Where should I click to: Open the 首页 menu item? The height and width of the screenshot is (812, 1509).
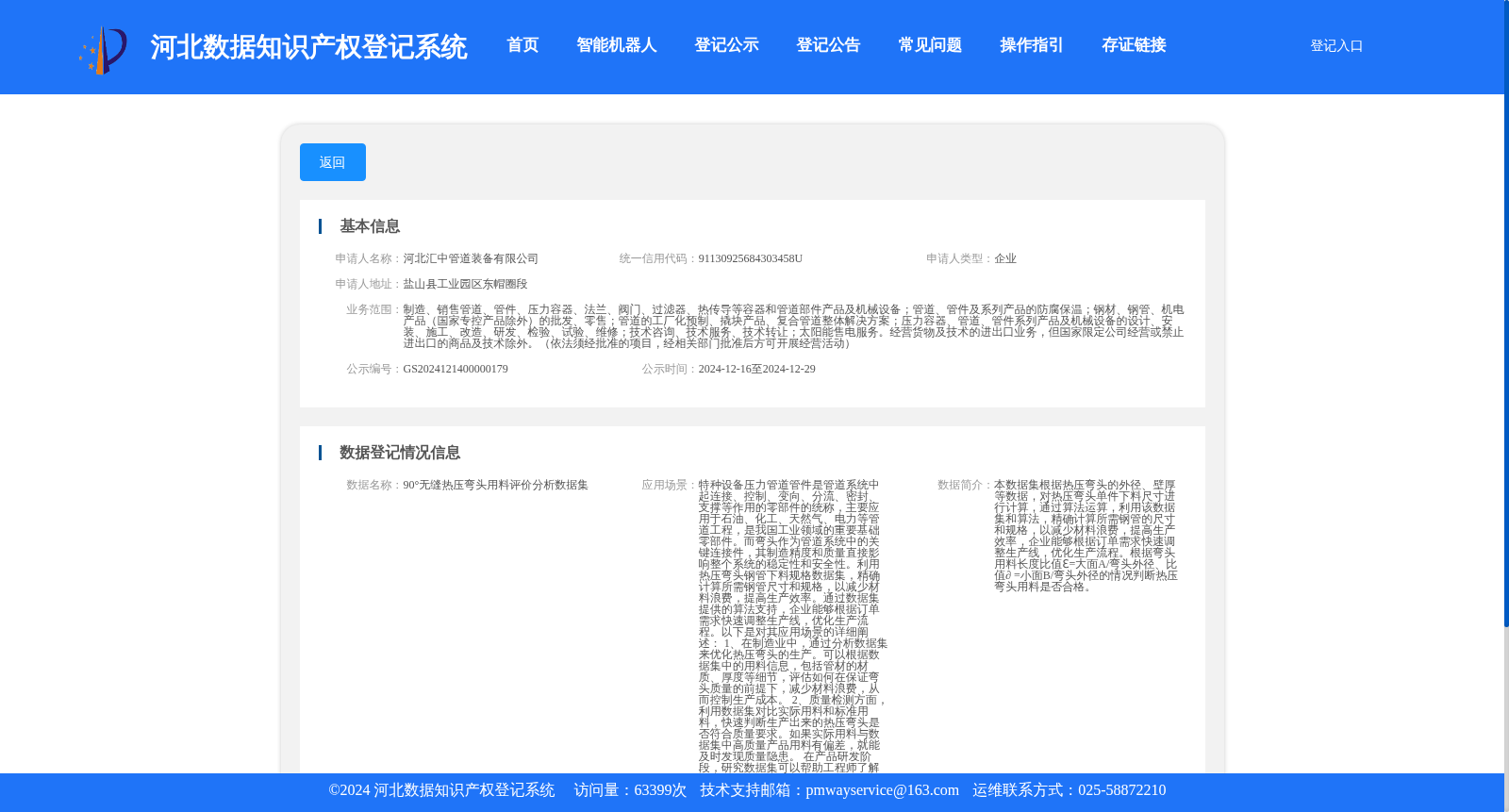(x=522, y=45)
